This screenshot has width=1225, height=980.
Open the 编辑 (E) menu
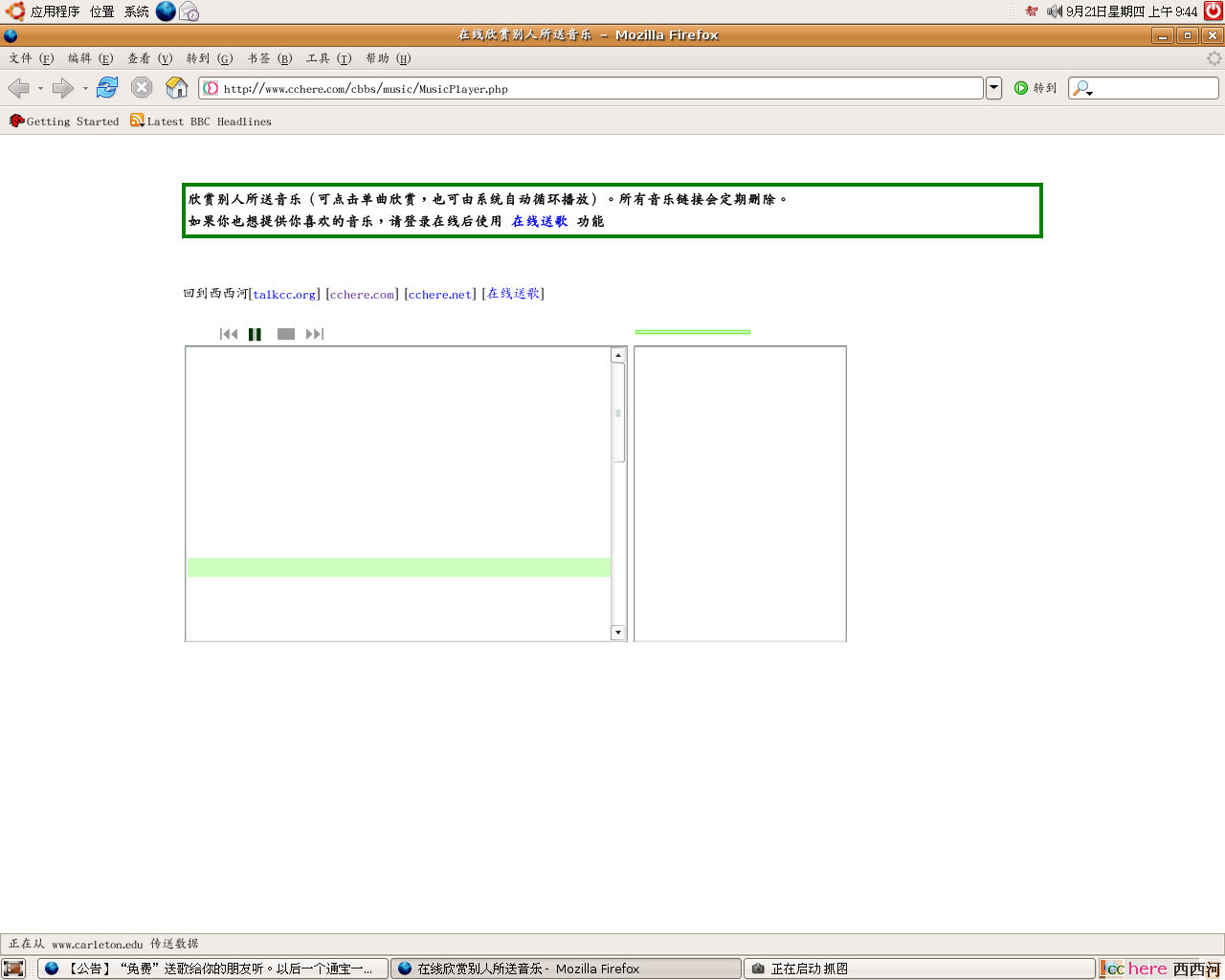tap(90, 58)
